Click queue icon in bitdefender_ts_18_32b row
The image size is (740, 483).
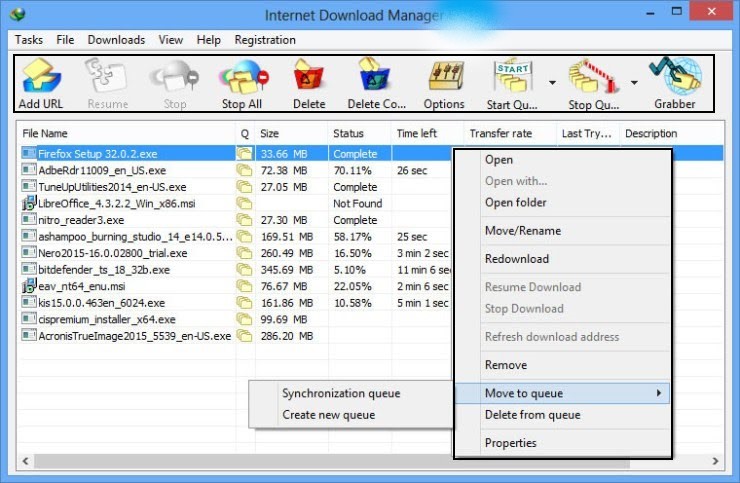[244, 269]
